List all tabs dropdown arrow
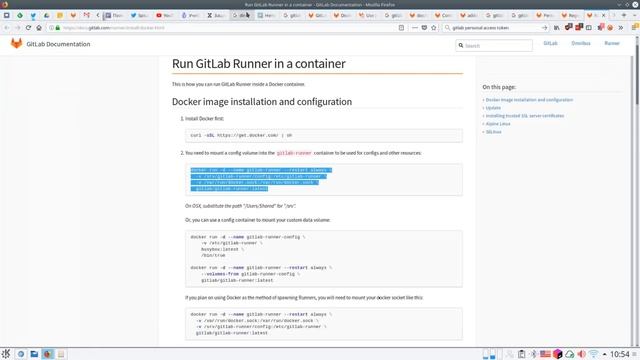This screenshot has width=640, height=360. [x=634, y=15]
